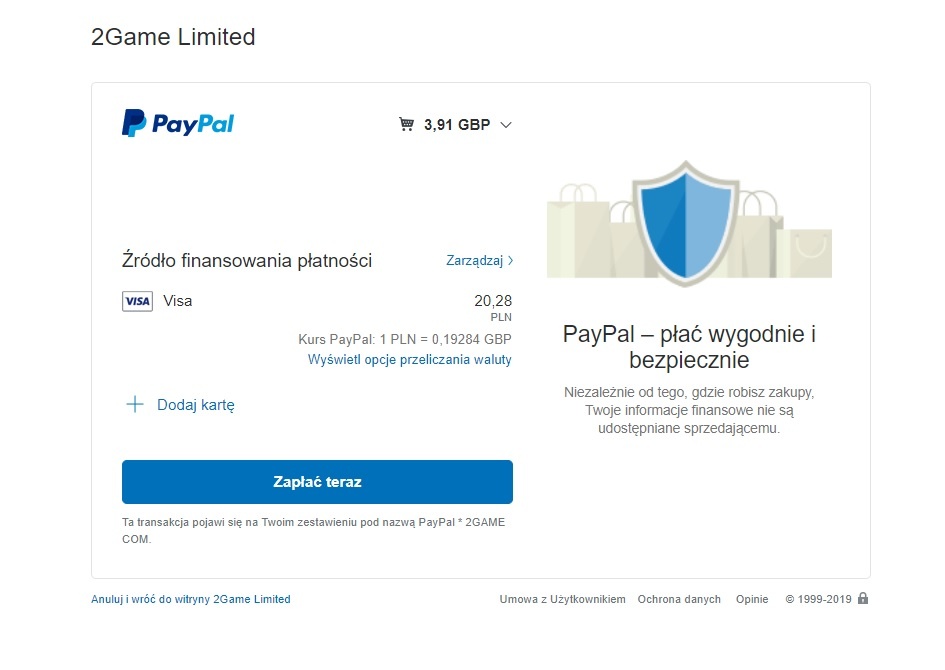
Task: Click the Zapłać teraz button
Action: [x=318, y=482]
